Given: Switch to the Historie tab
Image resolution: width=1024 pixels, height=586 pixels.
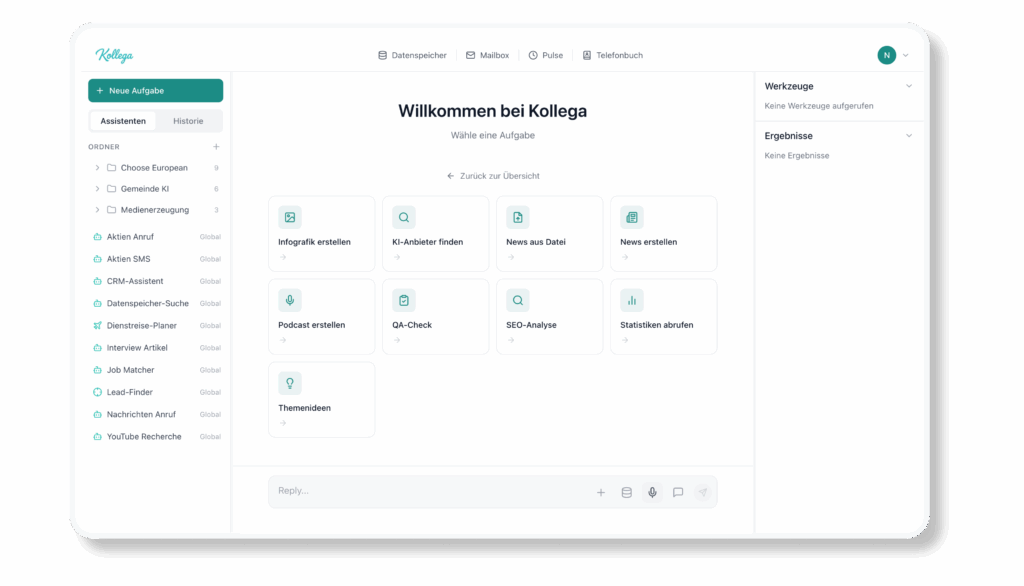Looking at the screenshot, I should pos(188,121).
